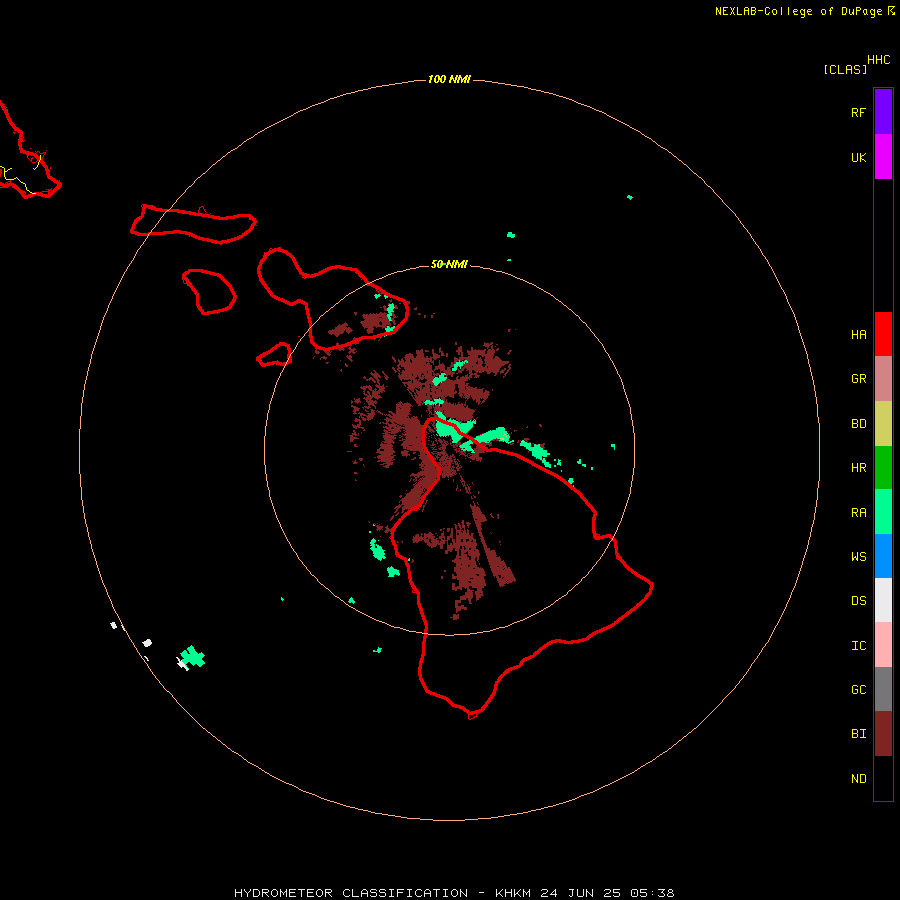Screen dimensions: 900x900
Task: Click the white echo cluster near southwest ring
Action: point(148,642)
